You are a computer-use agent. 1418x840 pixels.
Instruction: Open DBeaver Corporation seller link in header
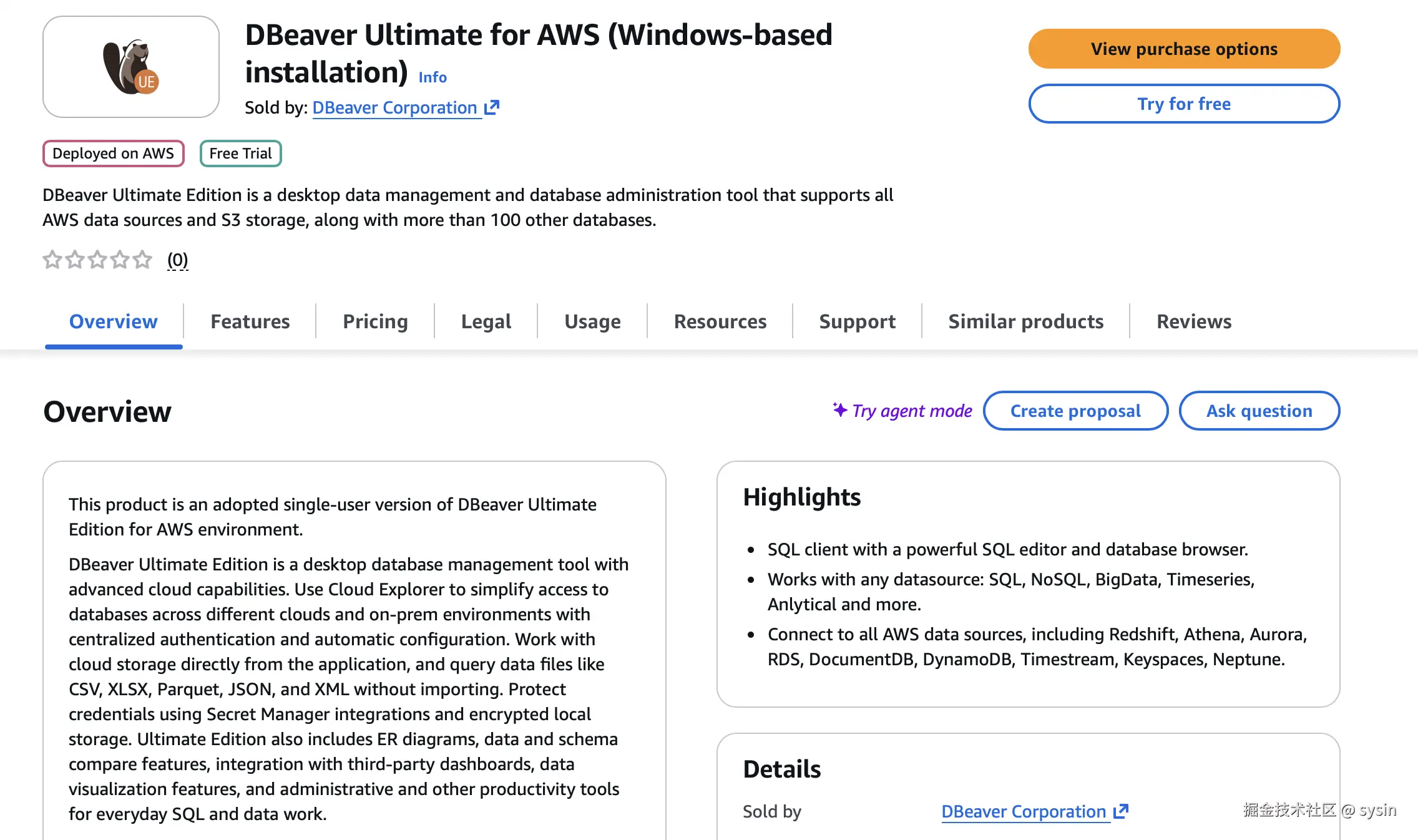[394, 107]
